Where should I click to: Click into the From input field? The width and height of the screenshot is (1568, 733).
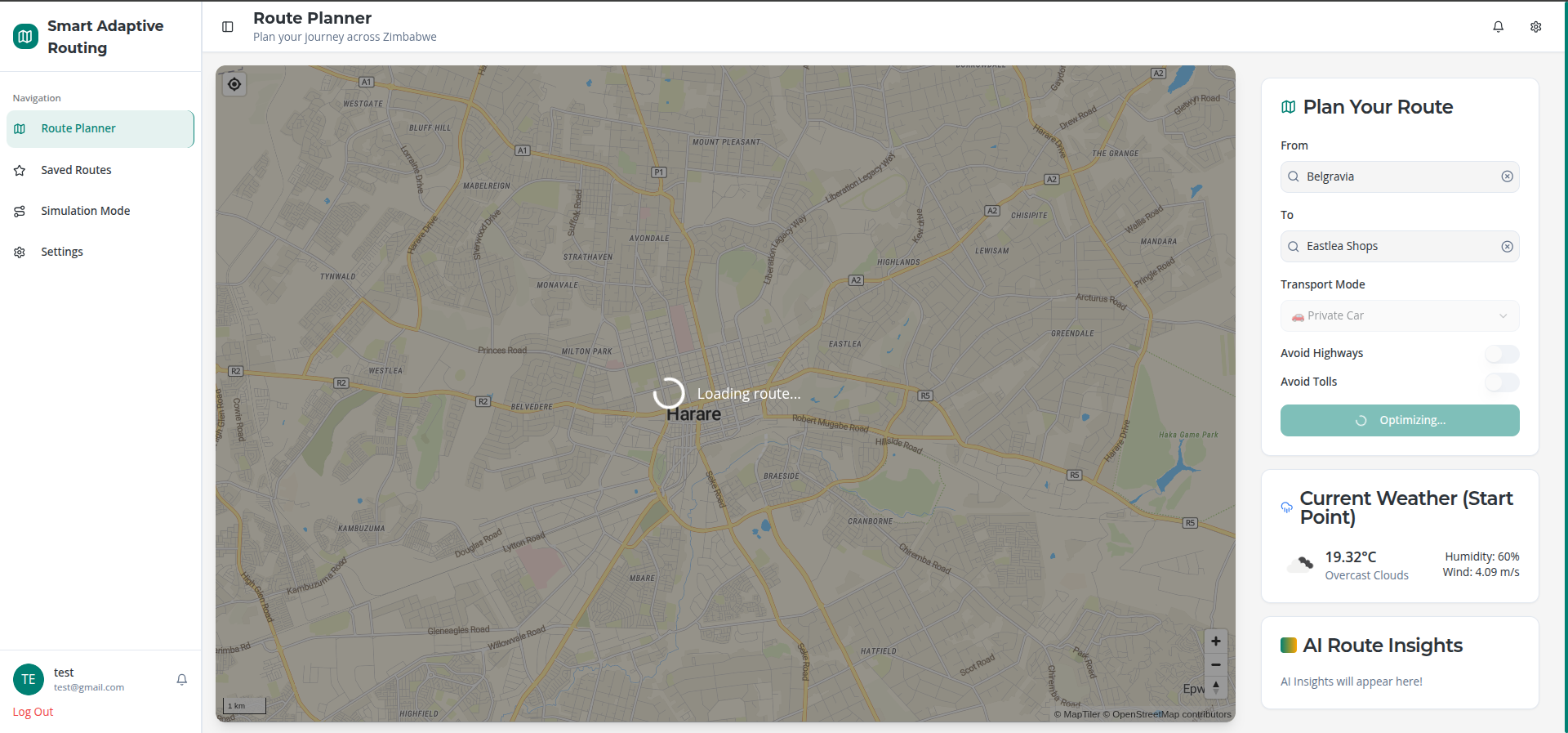pos(1400,177)
